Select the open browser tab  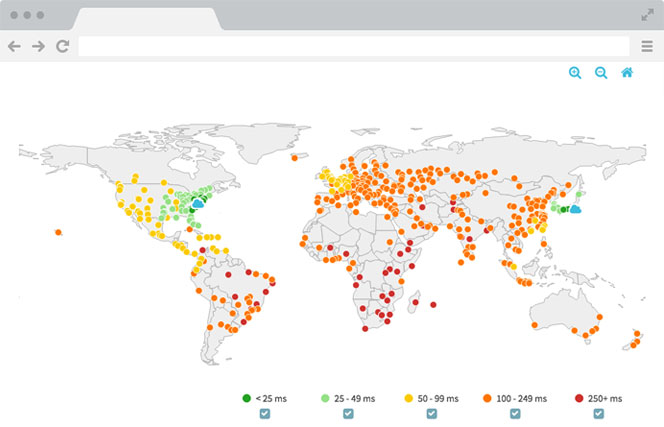[x=146, y=18]
